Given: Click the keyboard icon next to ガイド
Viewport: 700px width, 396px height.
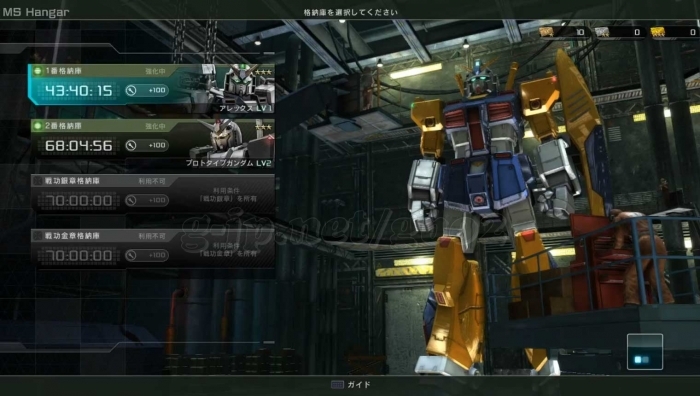Looking at the screenshot, I should [337, 384].
